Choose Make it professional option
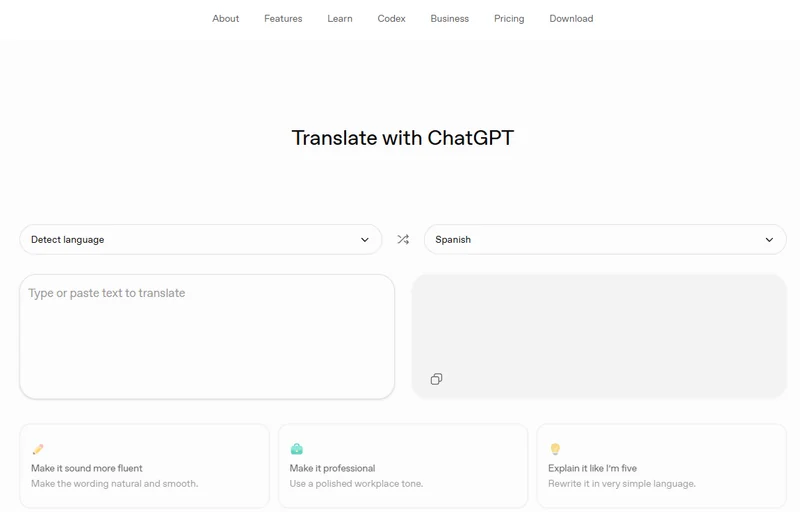The height and width of the screenshot is (512, 800). [x=403, y=466]
